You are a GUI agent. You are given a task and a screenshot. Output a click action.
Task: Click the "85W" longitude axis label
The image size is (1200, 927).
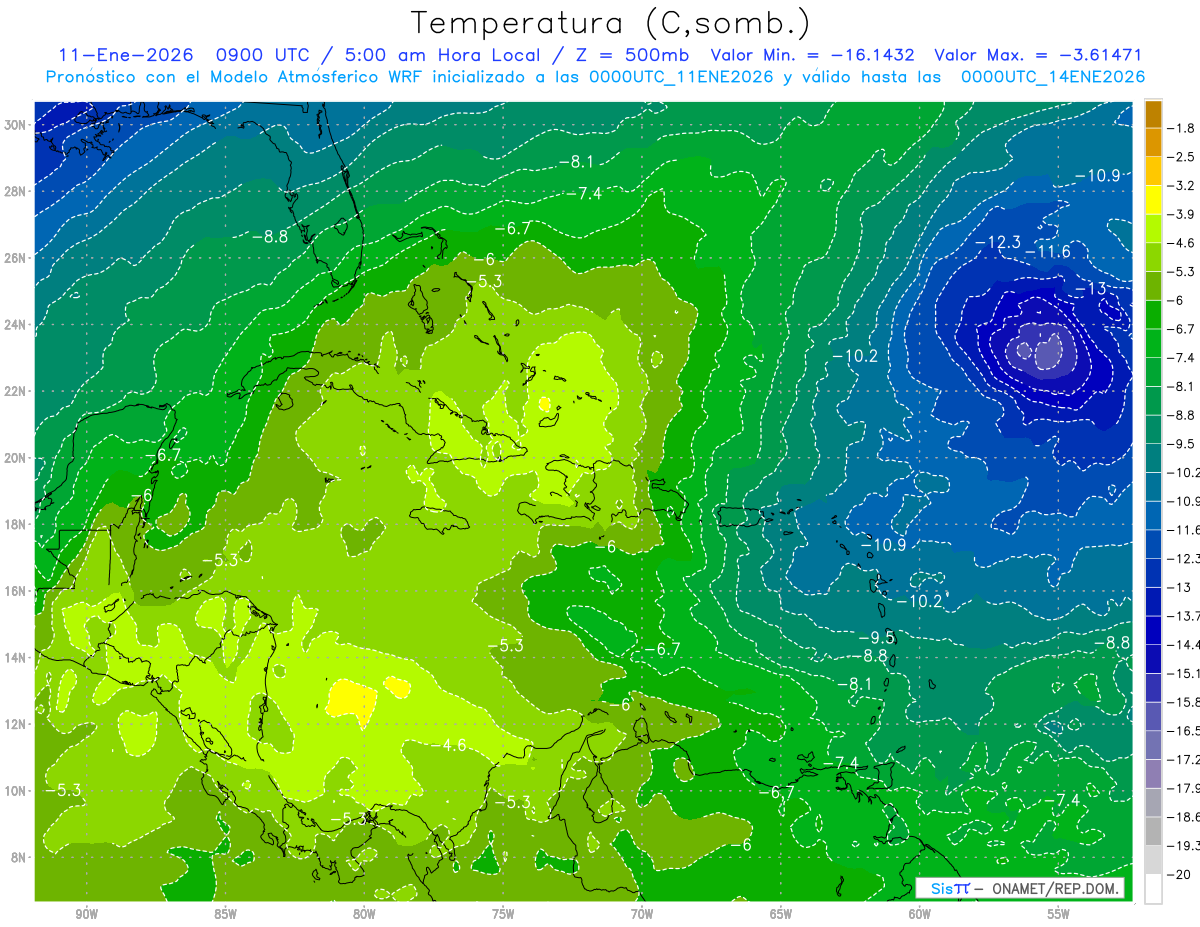coord(225,914)
